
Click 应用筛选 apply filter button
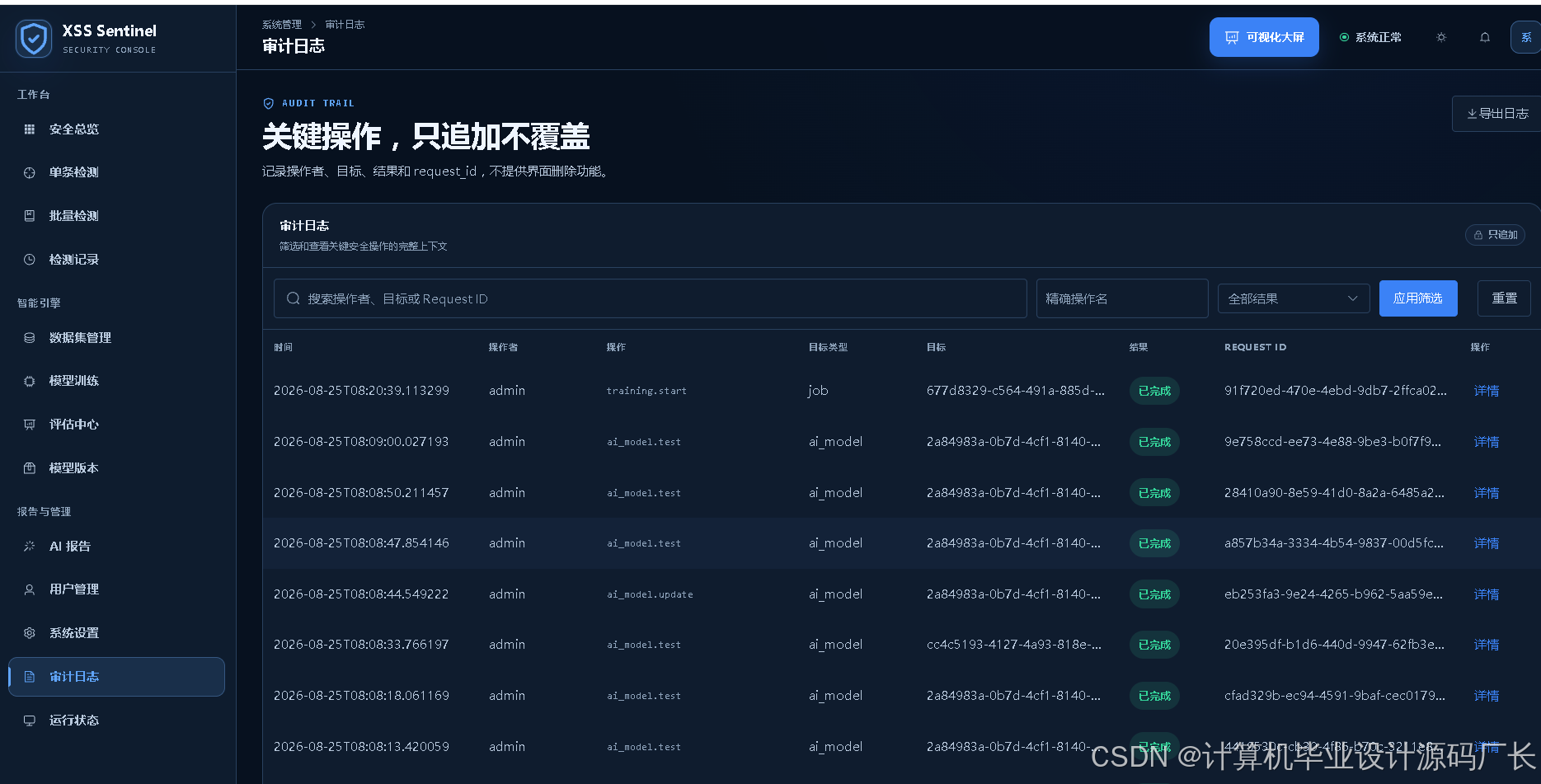1418,298
